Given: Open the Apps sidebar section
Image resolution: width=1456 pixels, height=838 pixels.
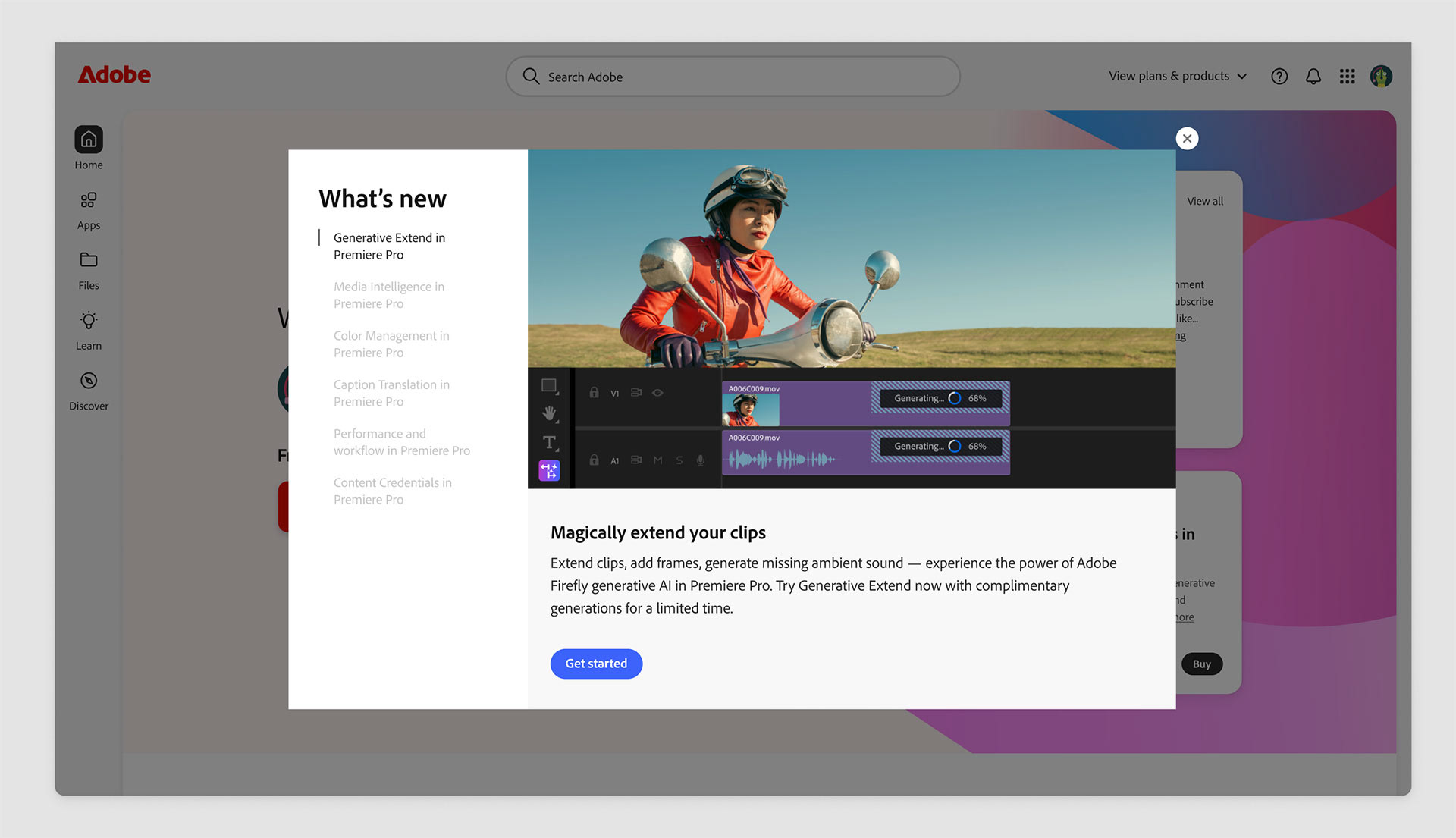Looking at the screenshot, I should coord(89,210).
